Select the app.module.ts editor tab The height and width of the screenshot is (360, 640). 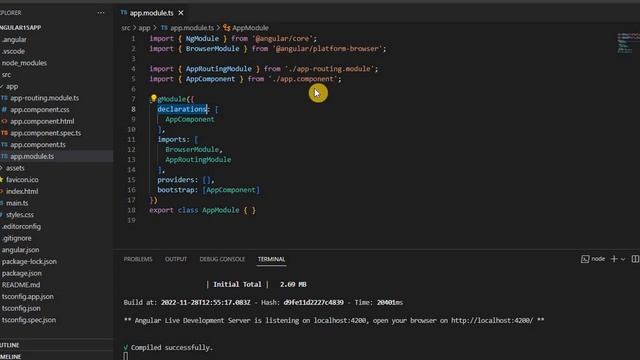point(152,13)
